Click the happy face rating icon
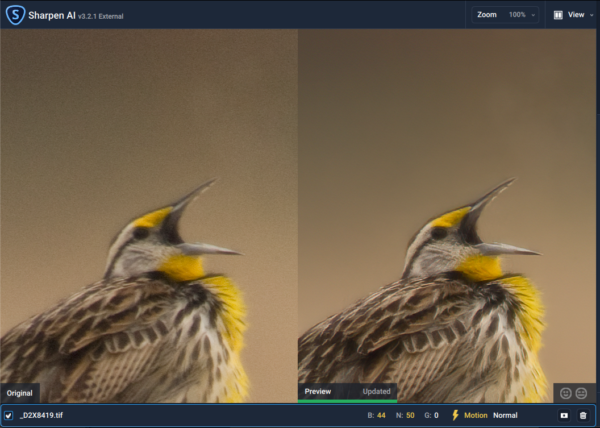Viewport: 600px width, 428px height. 566,393
